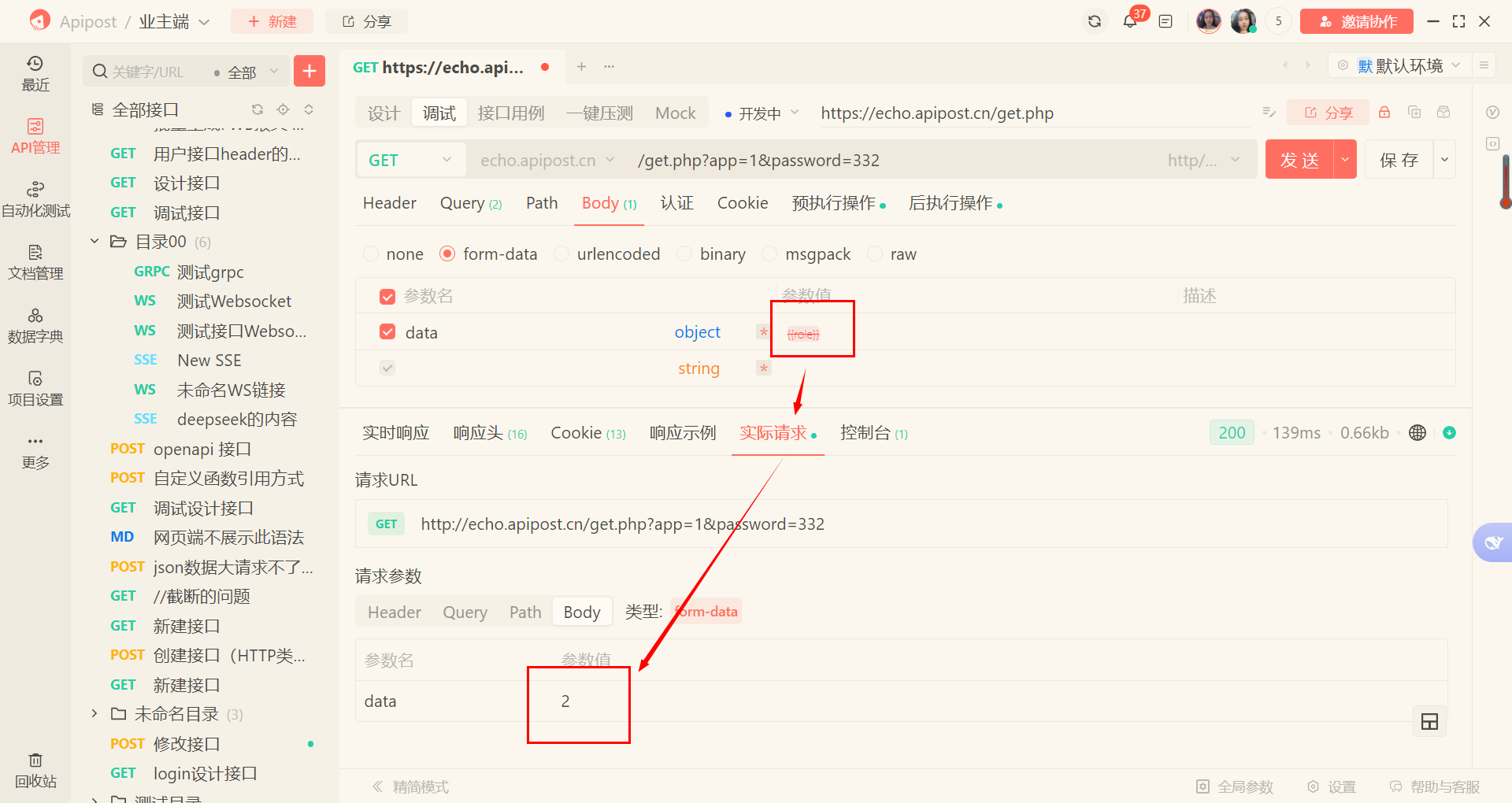
Task: Click the layout toggle icon below response
Action: [1429, 721]
